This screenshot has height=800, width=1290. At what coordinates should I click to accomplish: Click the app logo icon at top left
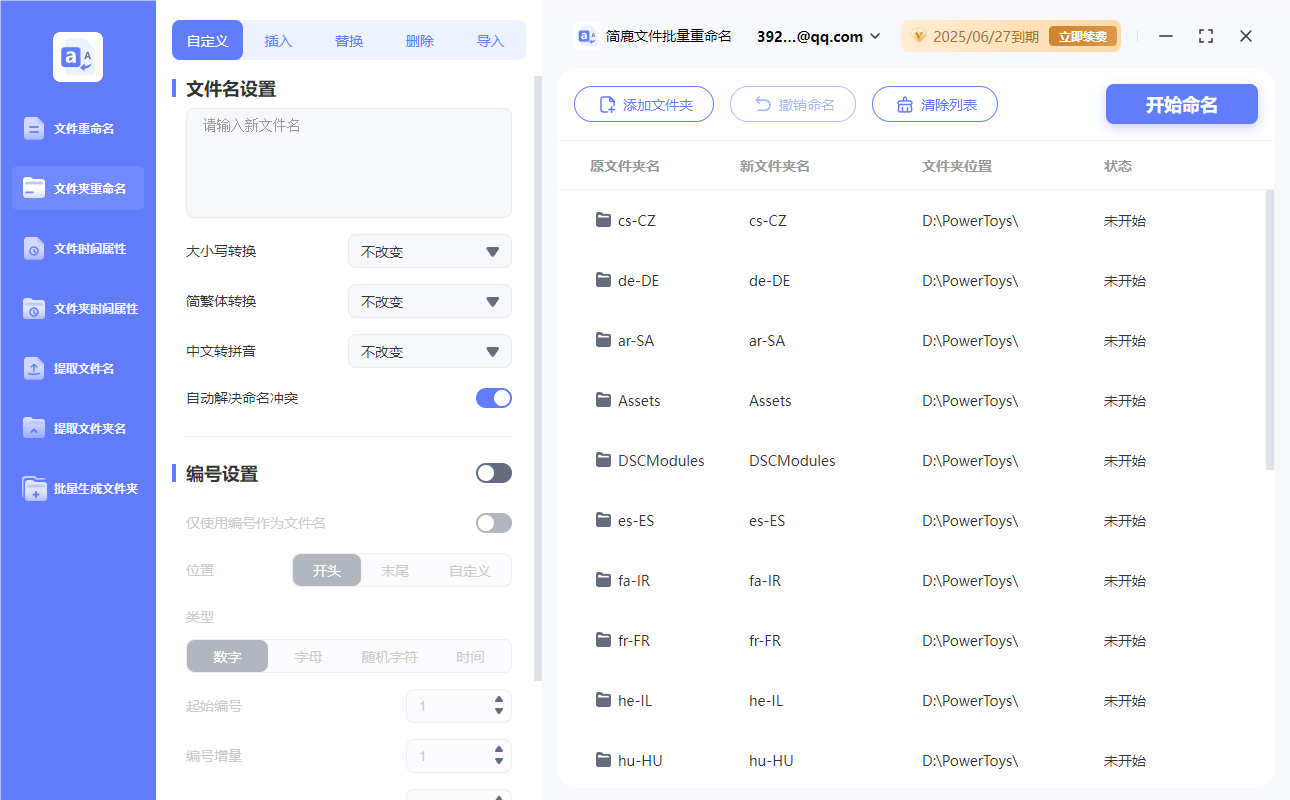77,56
